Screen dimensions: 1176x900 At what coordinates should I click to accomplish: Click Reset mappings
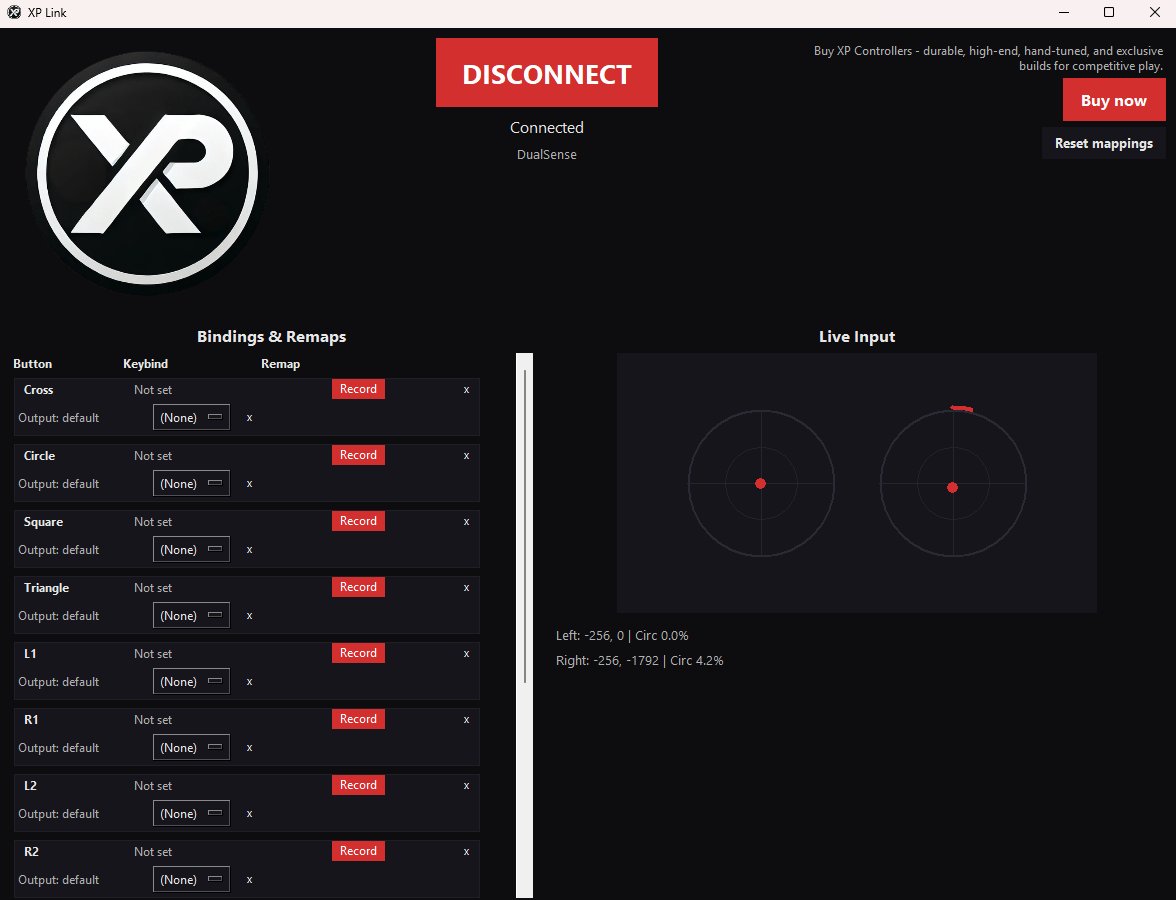pyautogui.click(x=1103, y=143)
